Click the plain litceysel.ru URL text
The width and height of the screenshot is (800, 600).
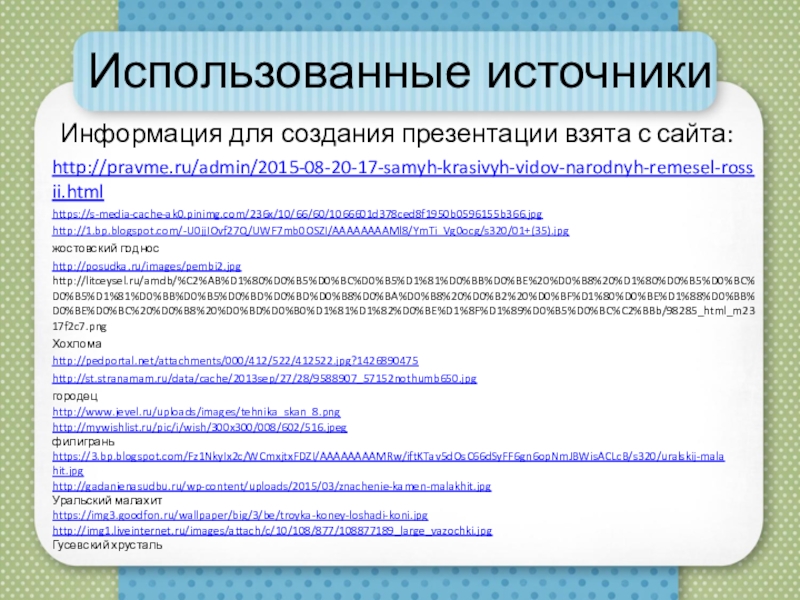coord(403,303)
